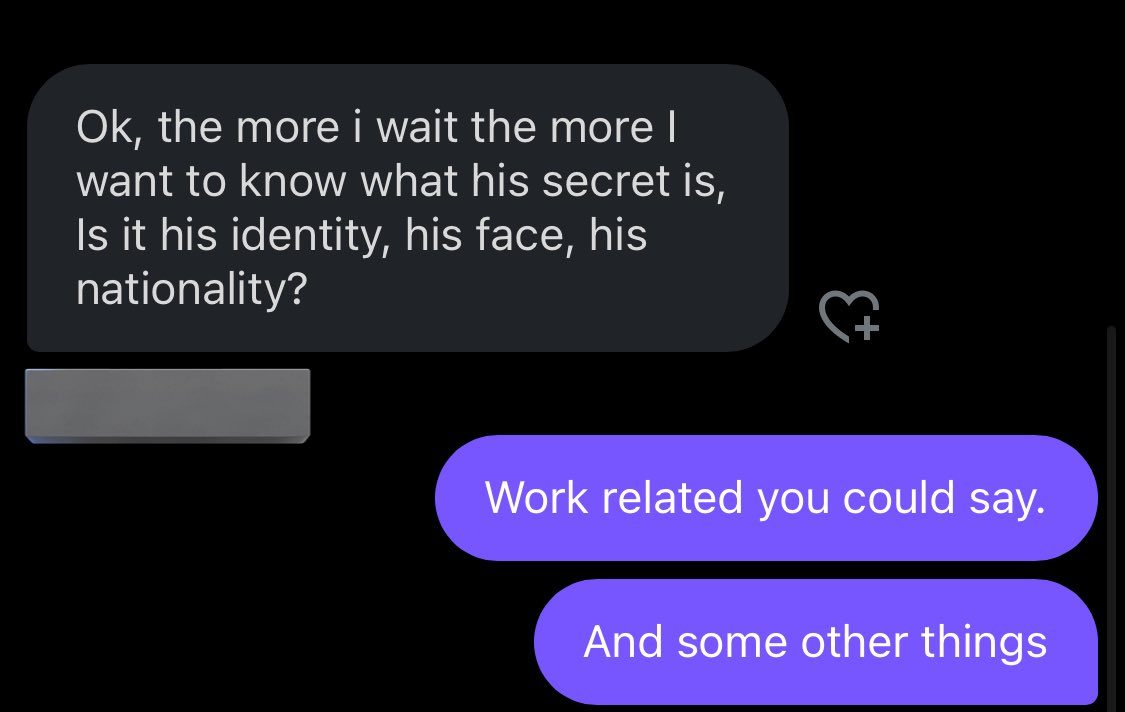Image resolution: width=1125 pixels, height=712 pixels.
Task: Click the word 'things' in the last bubble
Action: (x=984, y=643)
